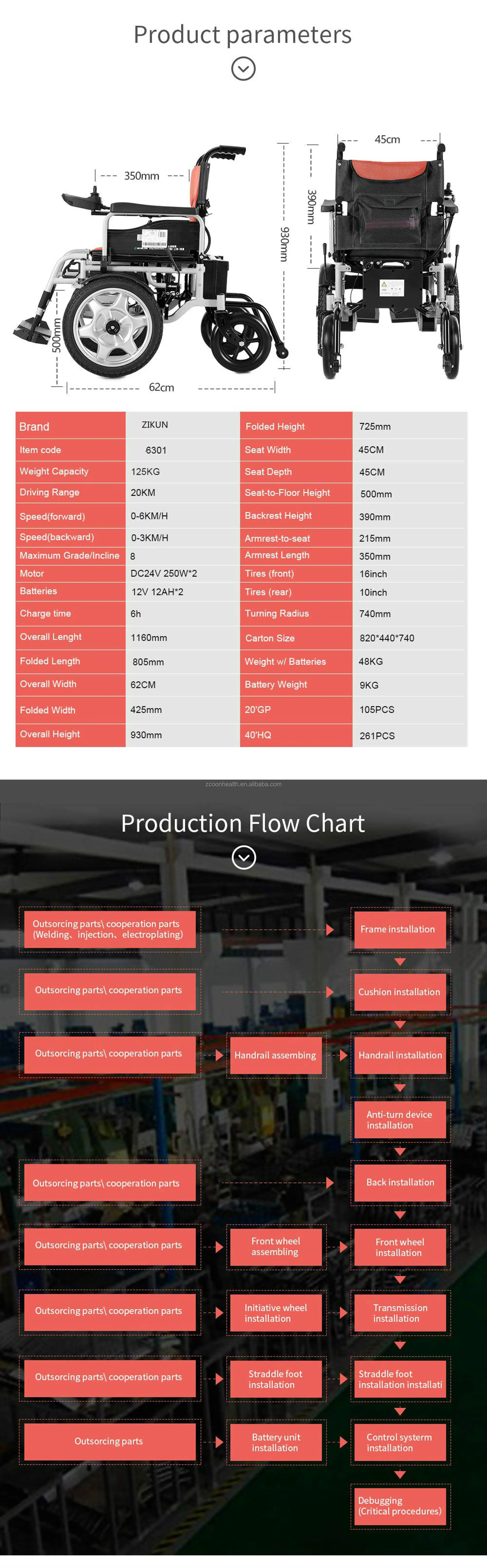The height and width of the screenshot is (1568, 487).
Task: Expand the chevron below Production Flow Chart
Action: pyautogui.click(x=243, y=858)
